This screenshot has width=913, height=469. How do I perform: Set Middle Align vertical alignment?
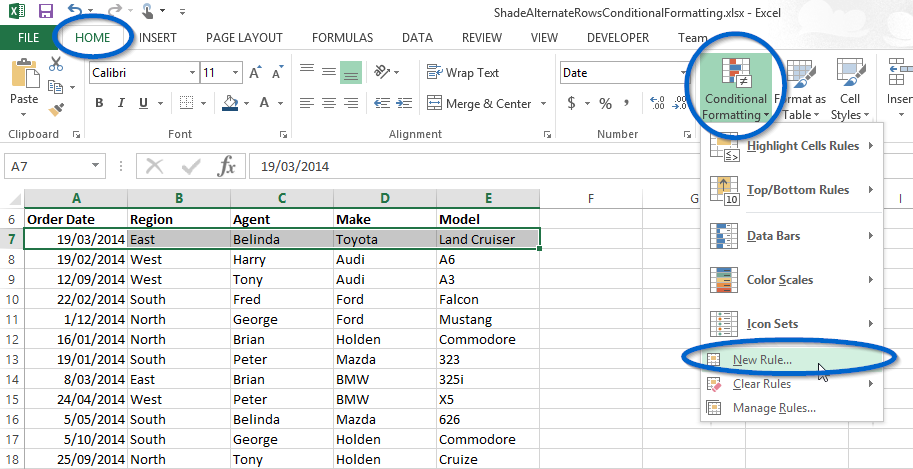click(x=329, y=72)
